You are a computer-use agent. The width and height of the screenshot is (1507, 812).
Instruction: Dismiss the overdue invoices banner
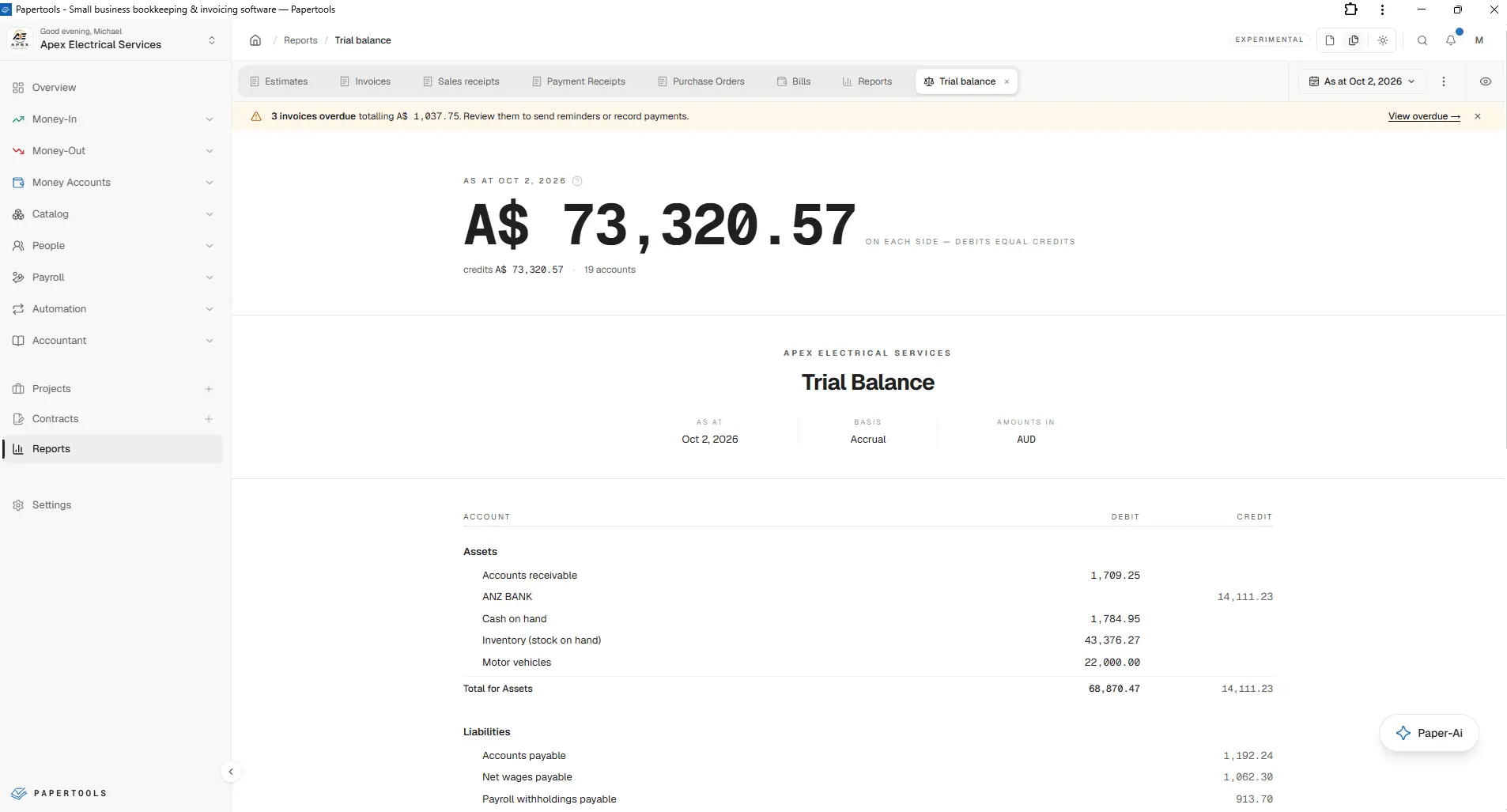coord(1478,116)
